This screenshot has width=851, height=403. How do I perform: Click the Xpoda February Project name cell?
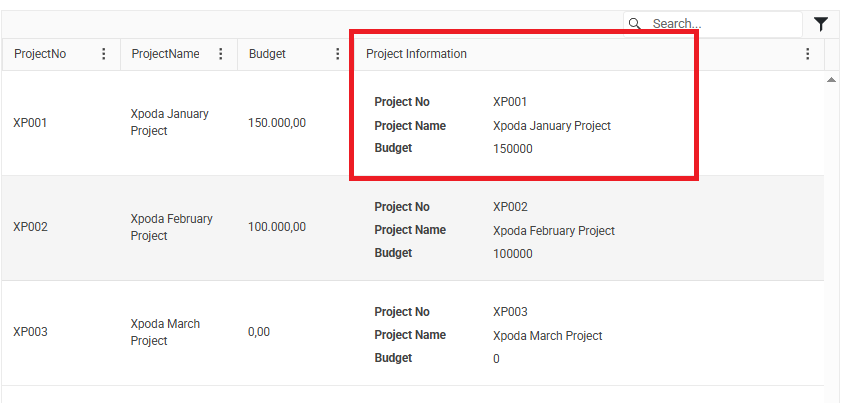pyautogui.click(x=171, y=227)
